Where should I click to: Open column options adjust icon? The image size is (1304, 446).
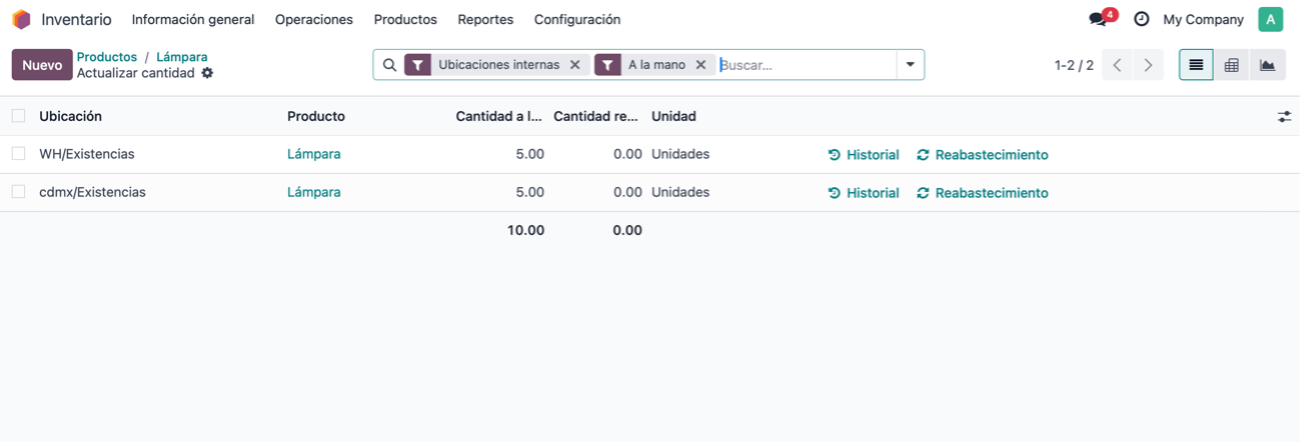point(1285,117)
